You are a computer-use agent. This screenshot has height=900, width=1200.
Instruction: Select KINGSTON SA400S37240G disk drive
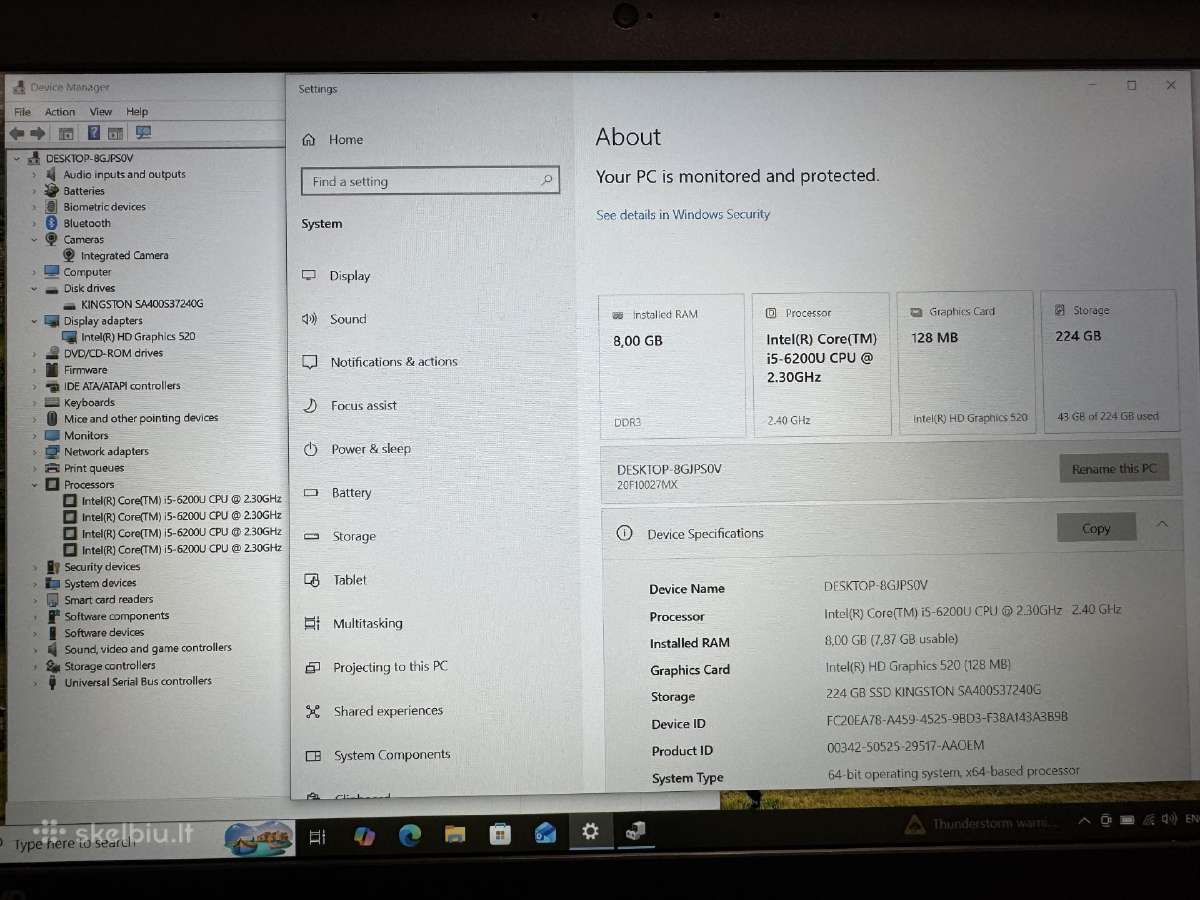coord(142,304)
